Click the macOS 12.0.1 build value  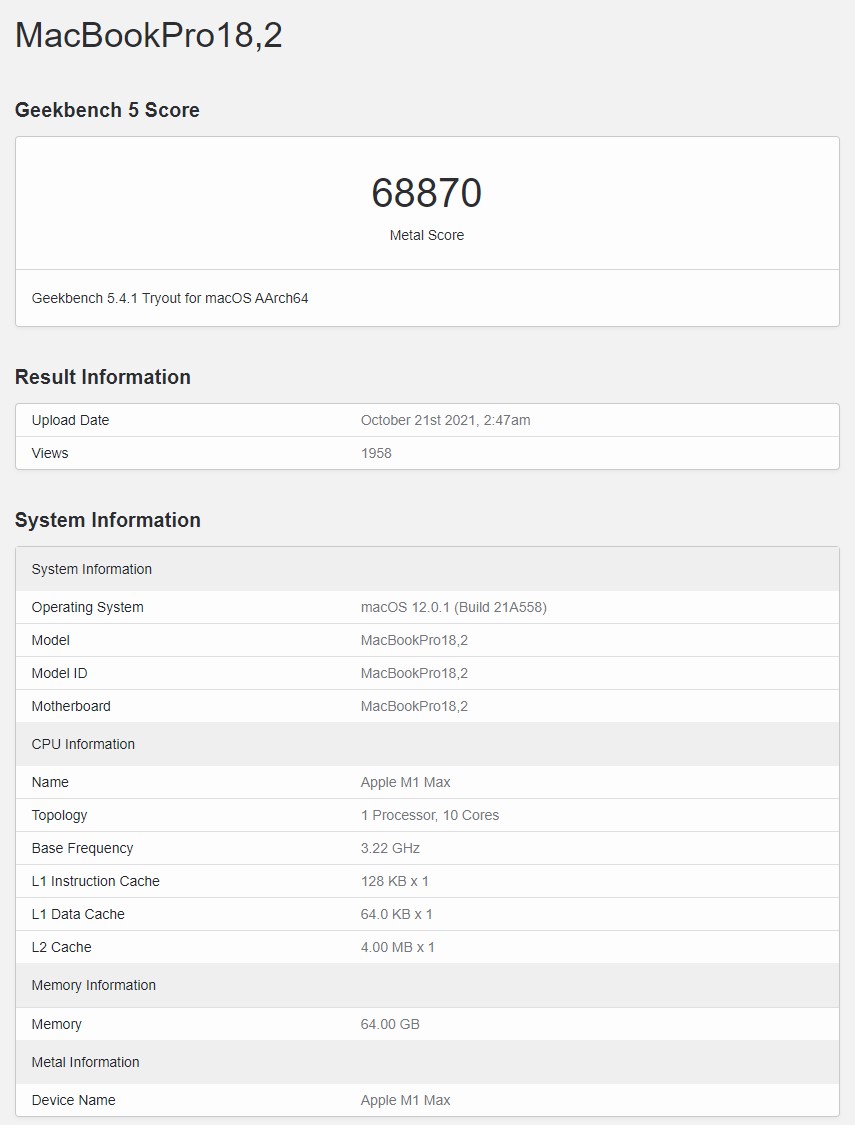(x=453, y=607)
